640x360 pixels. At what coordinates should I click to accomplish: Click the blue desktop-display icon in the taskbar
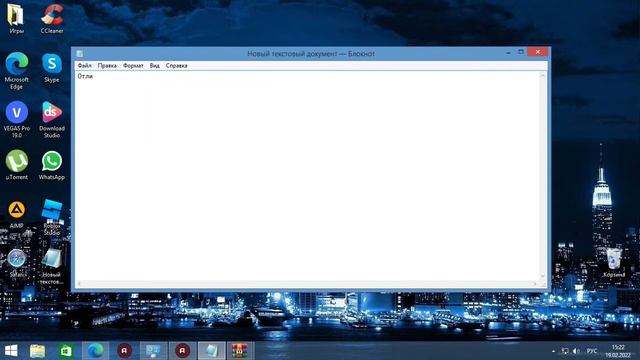153,351
